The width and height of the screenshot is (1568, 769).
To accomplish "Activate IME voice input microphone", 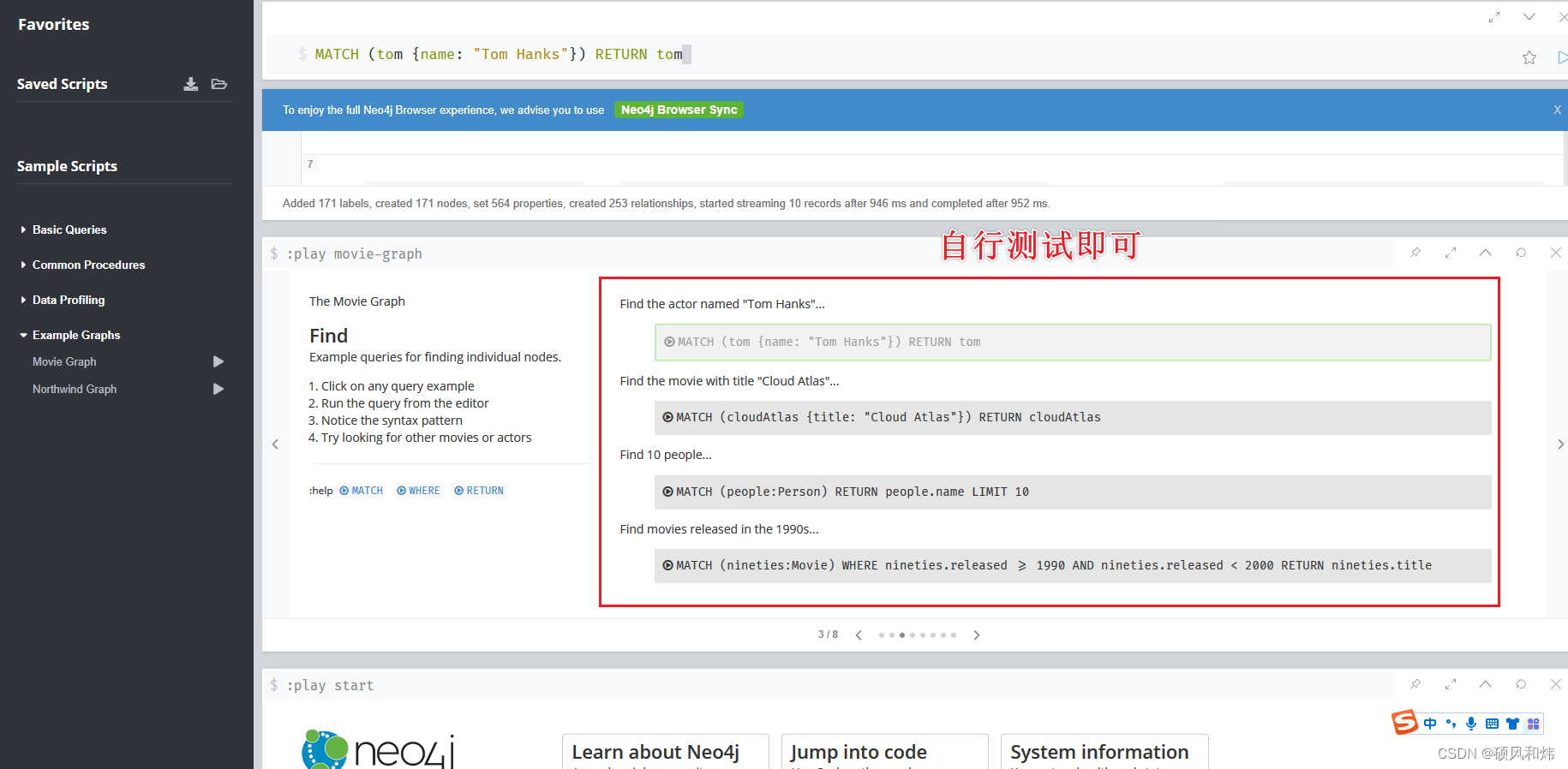I will pyautogui.click(x=1471, y=724).
